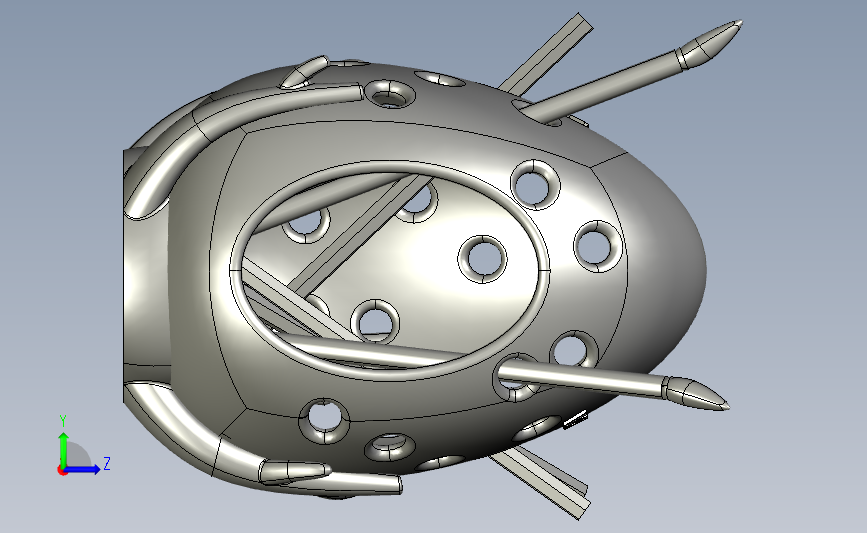Click the blue Z axis arrow of the triad
This screenshot has height=533, width=867.
(x=83, y=469)
